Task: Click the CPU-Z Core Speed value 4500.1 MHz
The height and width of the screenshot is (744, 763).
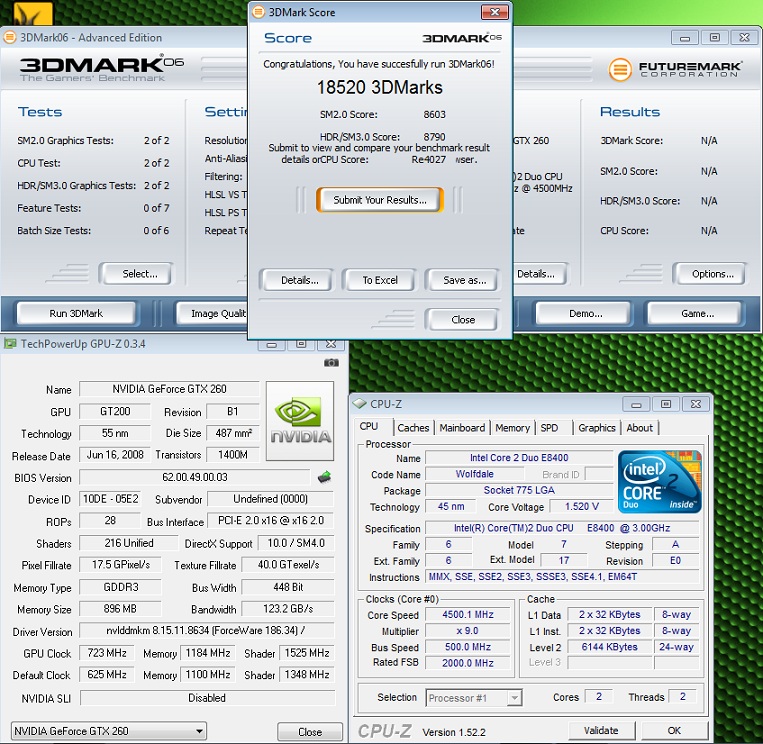Action: [x=468, y=615]
